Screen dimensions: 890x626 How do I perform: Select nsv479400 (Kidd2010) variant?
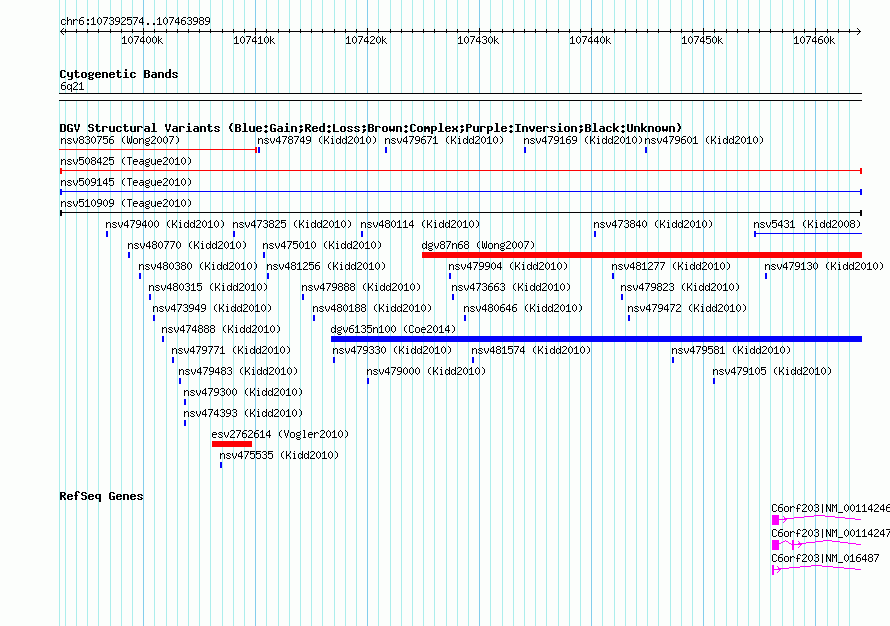click(x=165, y=224)
